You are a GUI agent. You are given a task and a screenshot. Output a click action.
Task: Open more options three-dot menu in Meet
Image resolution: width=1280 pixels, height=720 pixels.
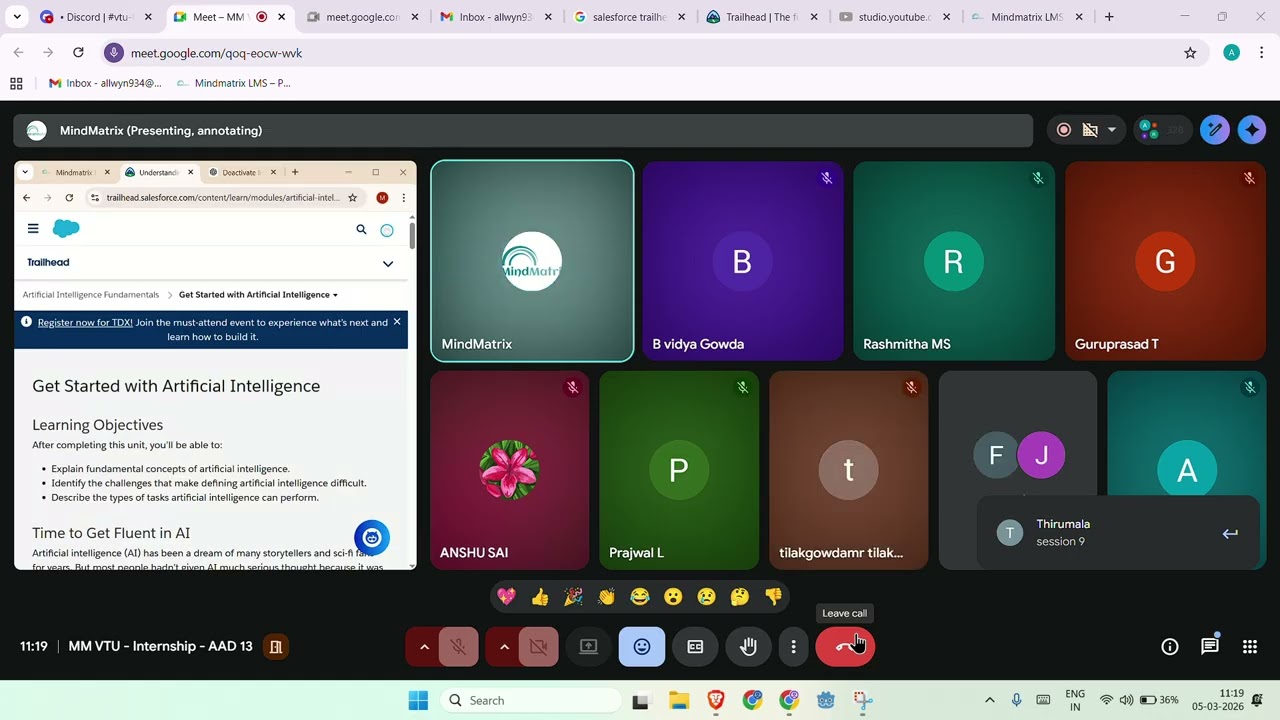(x=793, y=647)
